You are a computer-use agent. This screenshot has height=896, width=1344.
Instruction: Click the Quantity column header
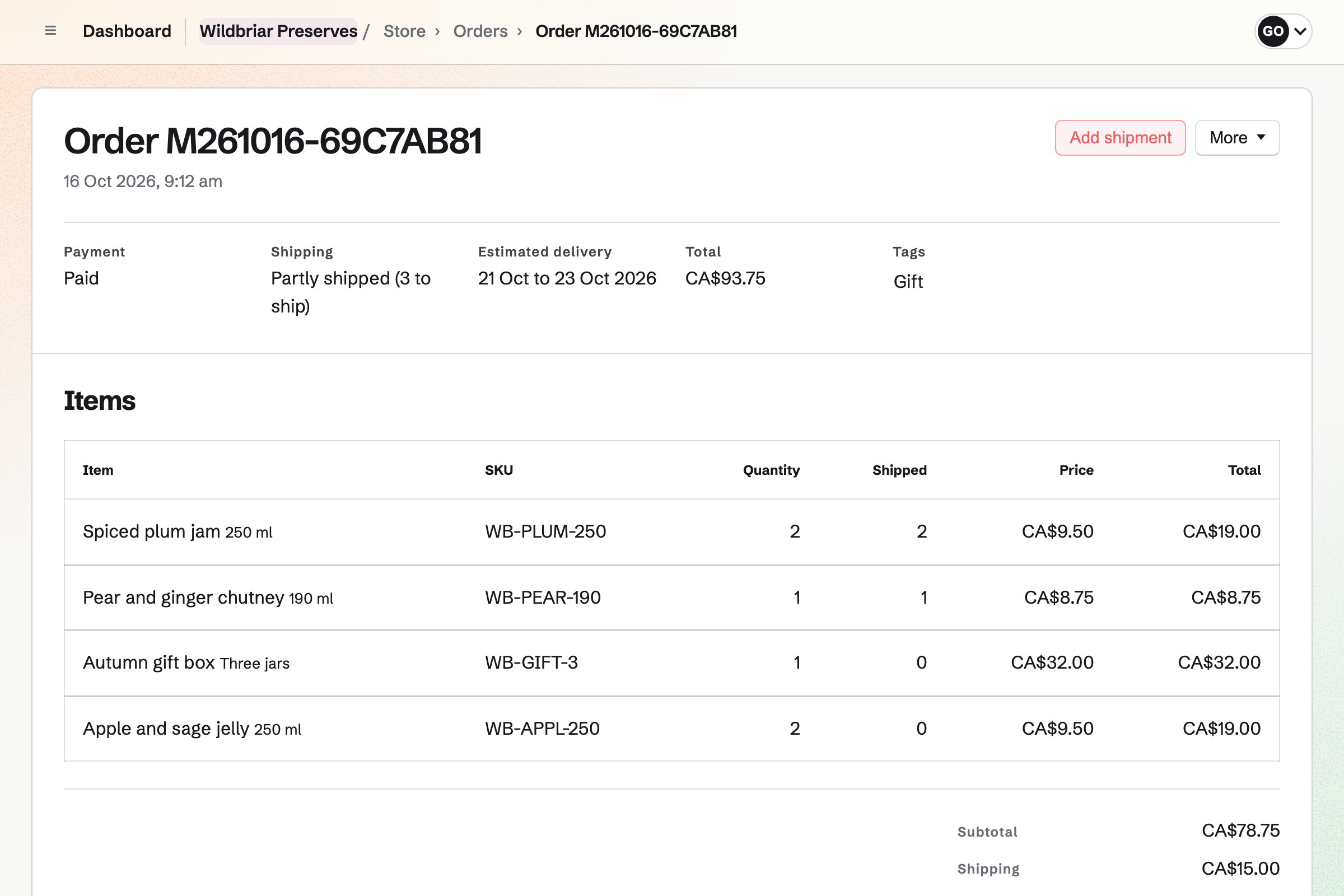pos(771,470)
